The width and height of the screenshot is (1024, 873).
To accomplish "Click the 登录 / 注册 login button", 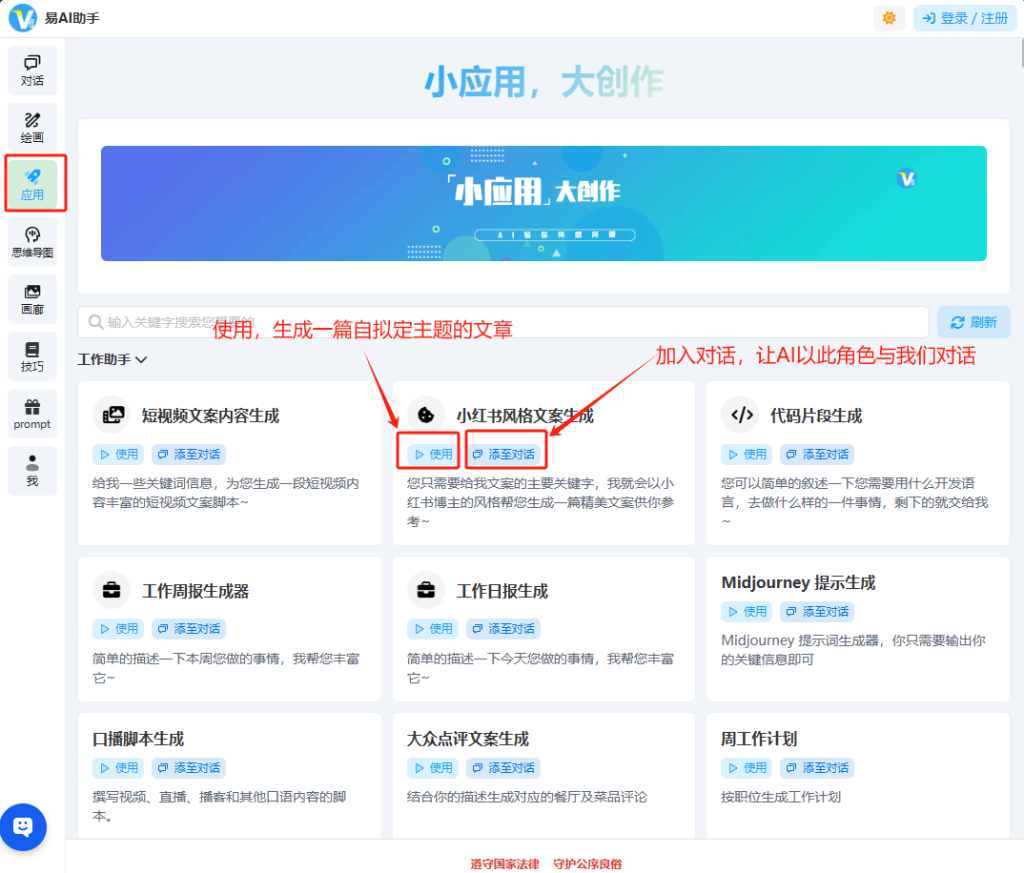I will pyautogui.click(x=964, y=18).
